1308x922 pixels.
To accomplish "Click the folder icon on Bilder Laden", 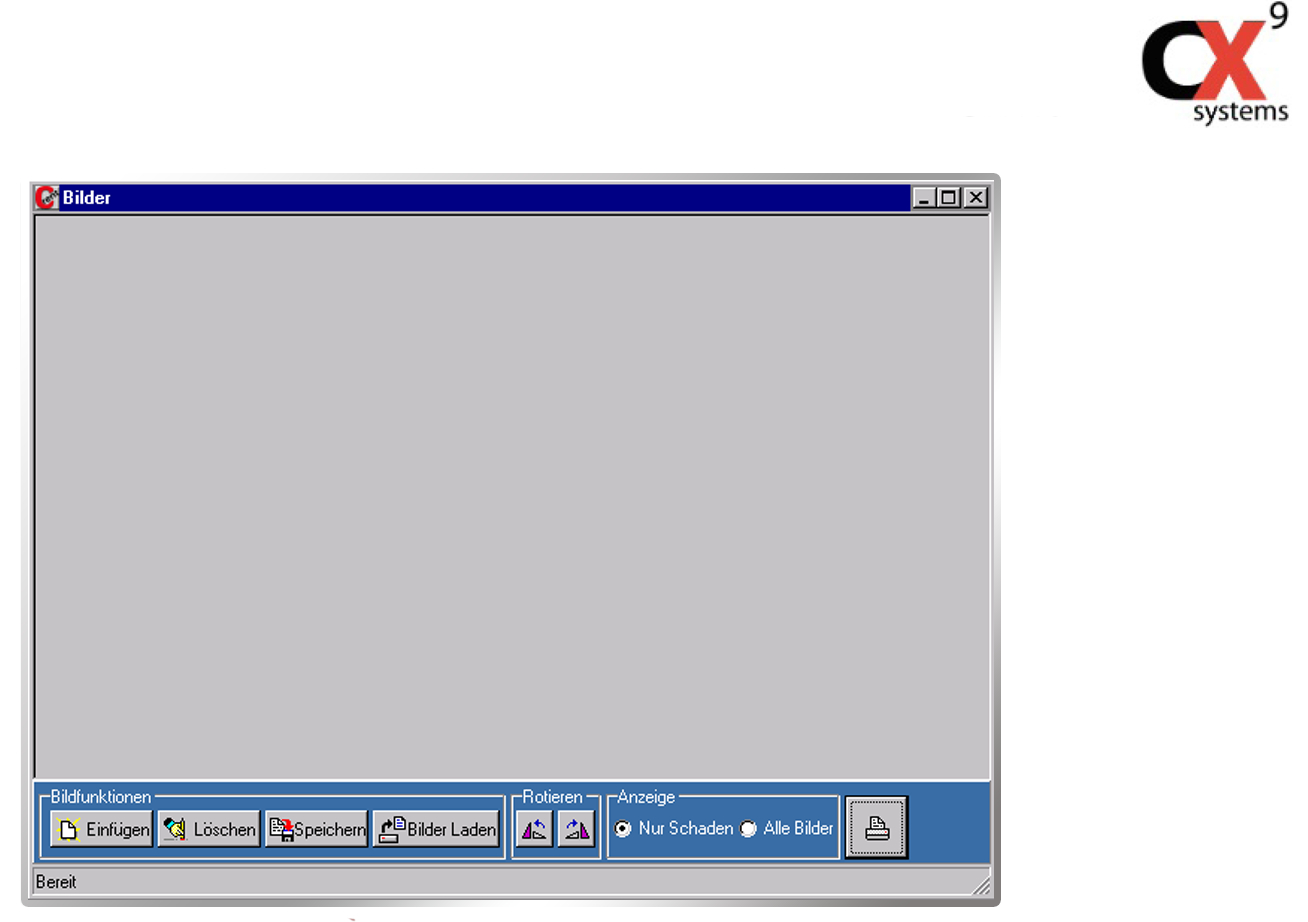I will coord(391,829).
